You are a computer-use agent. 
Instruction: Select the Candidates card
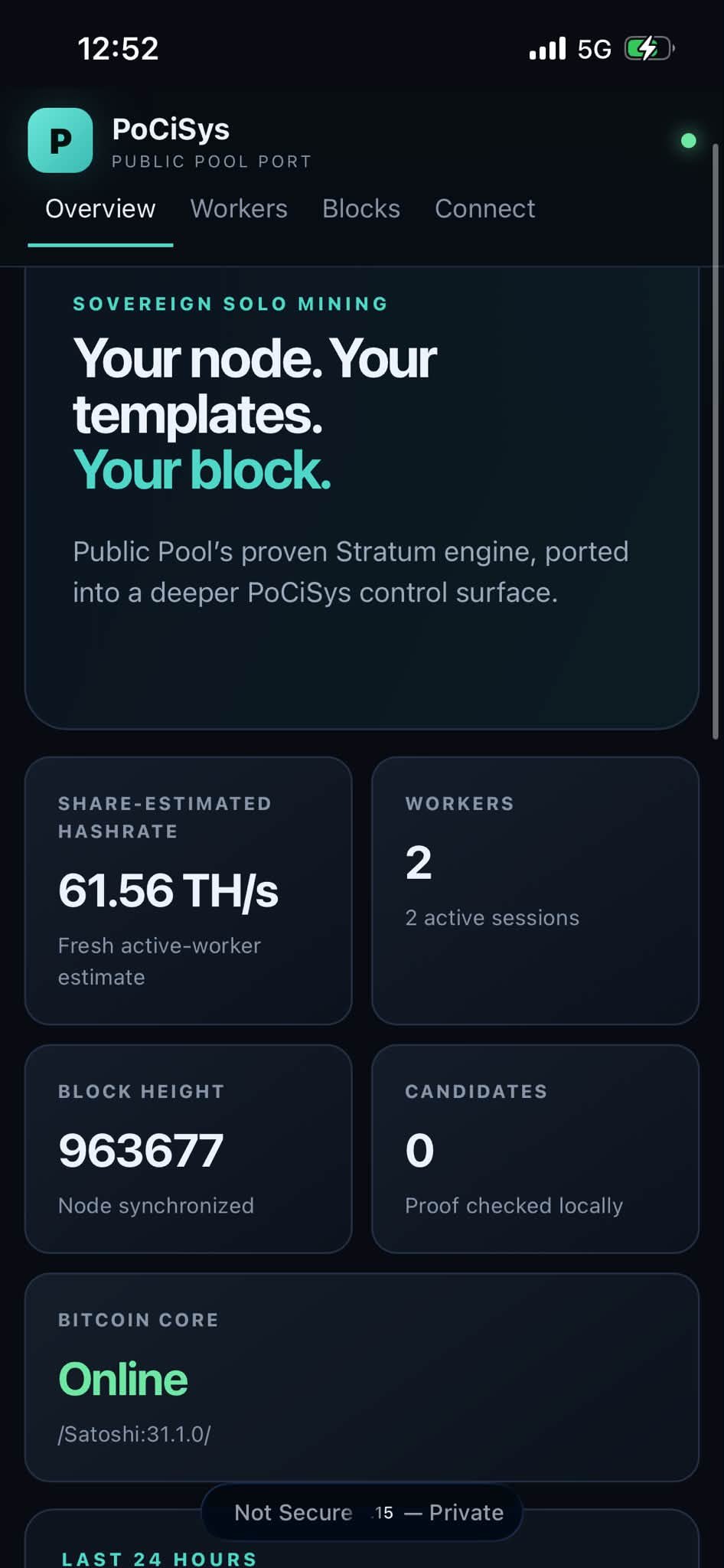pyautogui.click(x=535, y=1148)
